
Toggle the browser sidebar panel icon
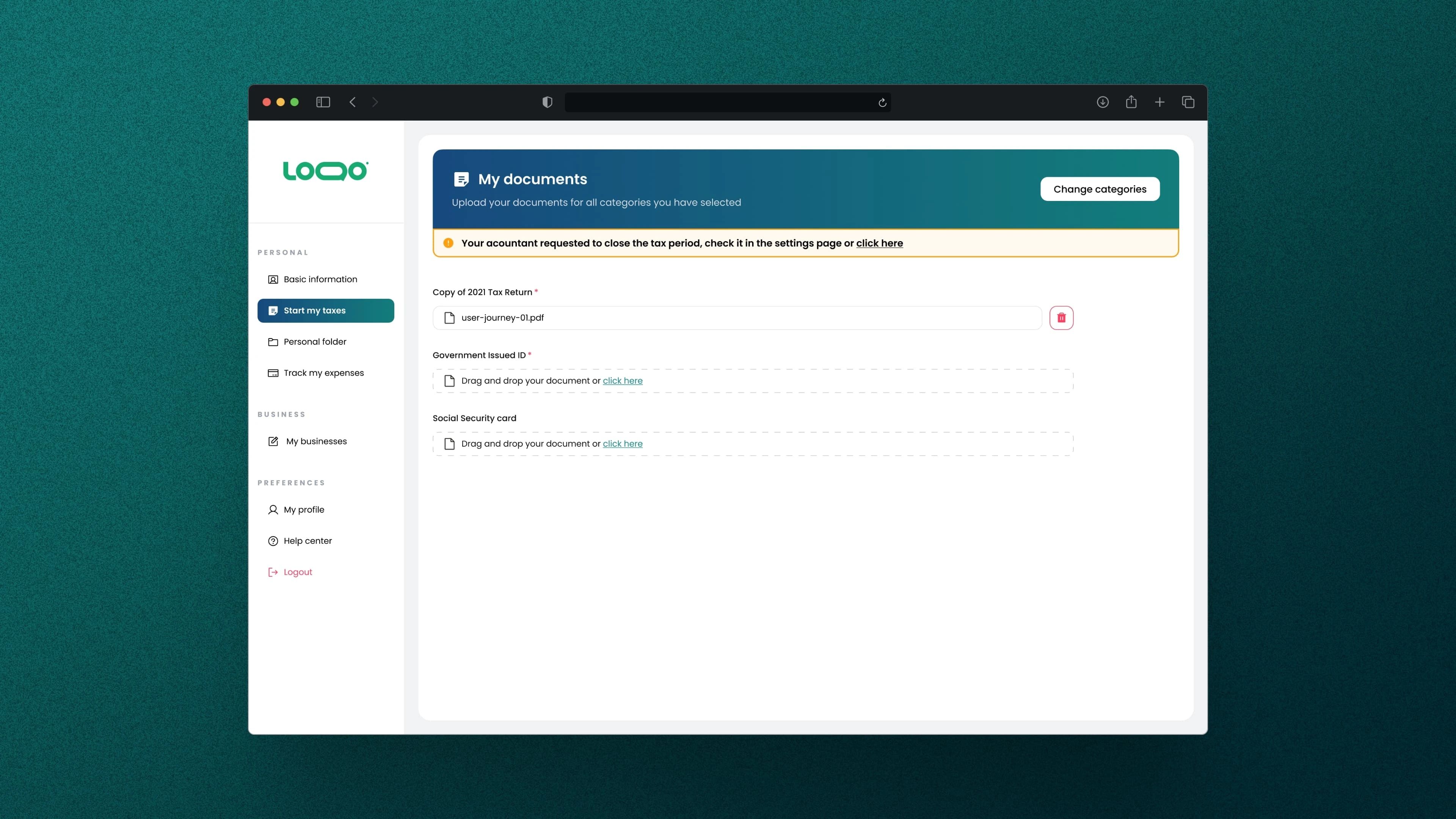click(x=323, y=102)
